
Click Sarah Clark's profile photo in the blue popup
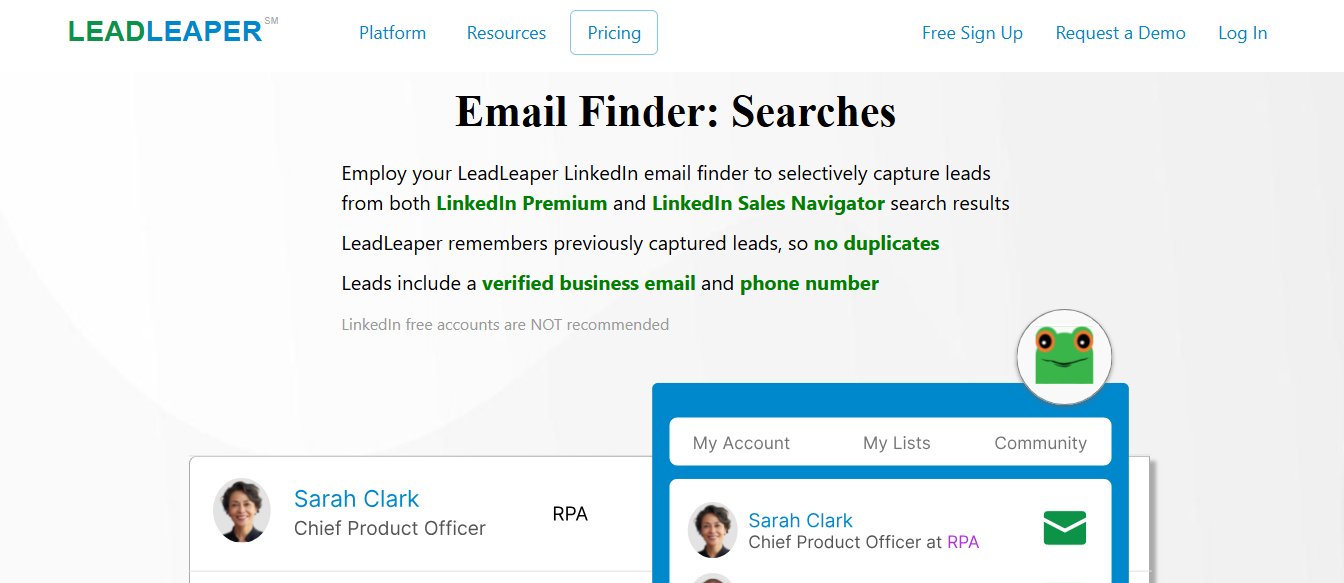(712, 529)
